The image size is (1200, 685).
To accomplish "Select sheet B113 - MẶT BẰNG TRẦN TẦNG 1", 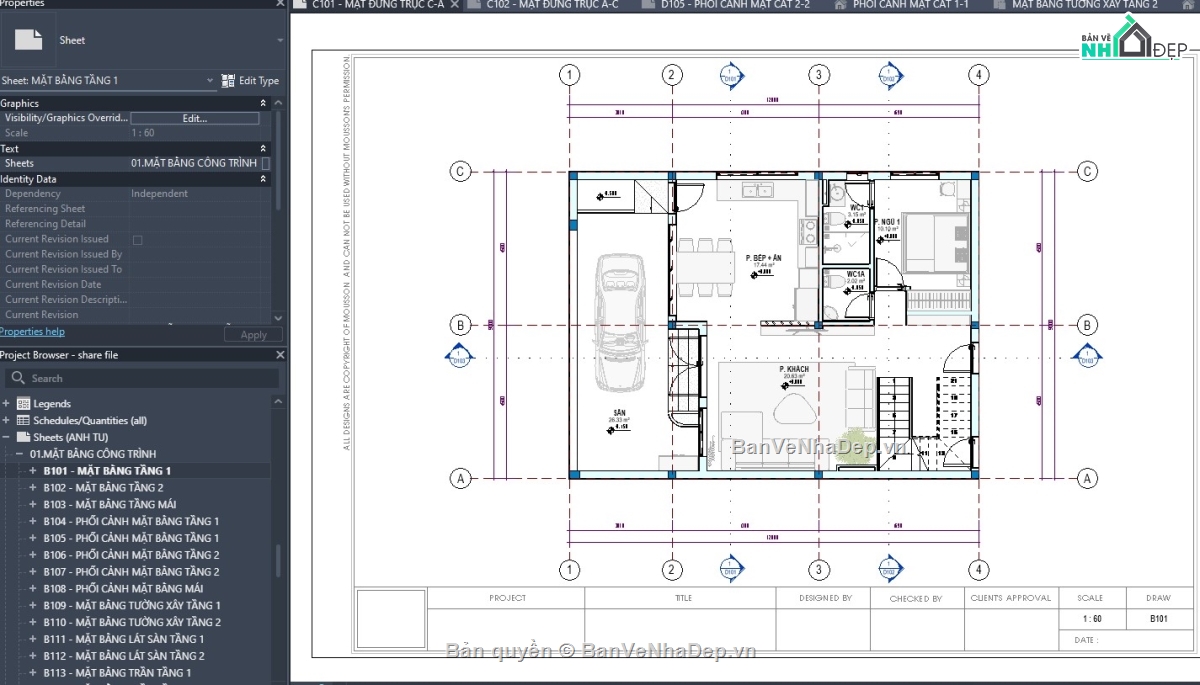I will (x=117, y=673).
